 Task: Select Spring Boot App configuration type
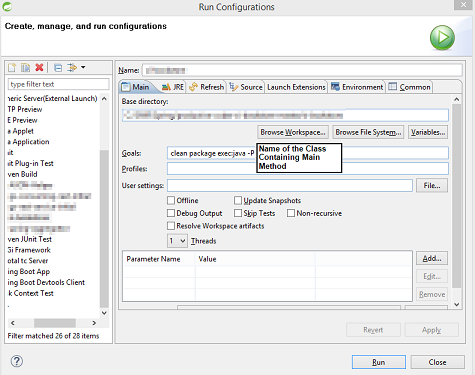[29, 272]
